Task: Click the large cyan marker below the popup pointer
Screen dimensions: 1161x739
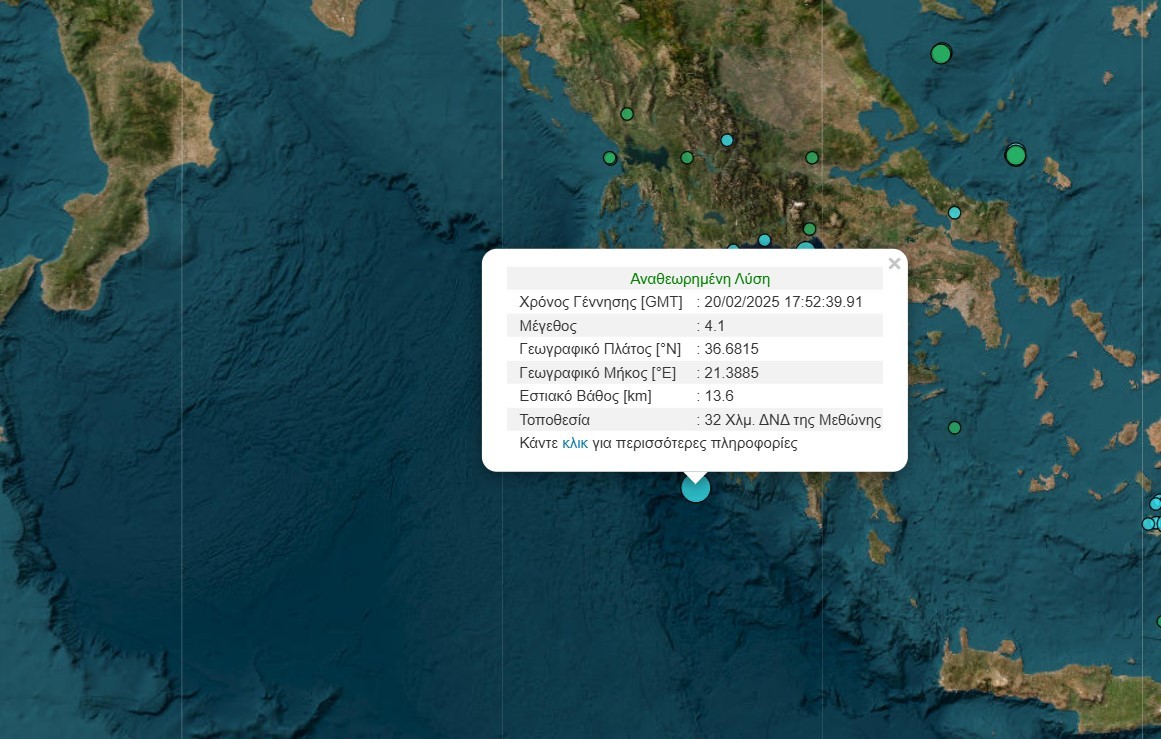Action: pyautogui.click(x=695, y=488)
